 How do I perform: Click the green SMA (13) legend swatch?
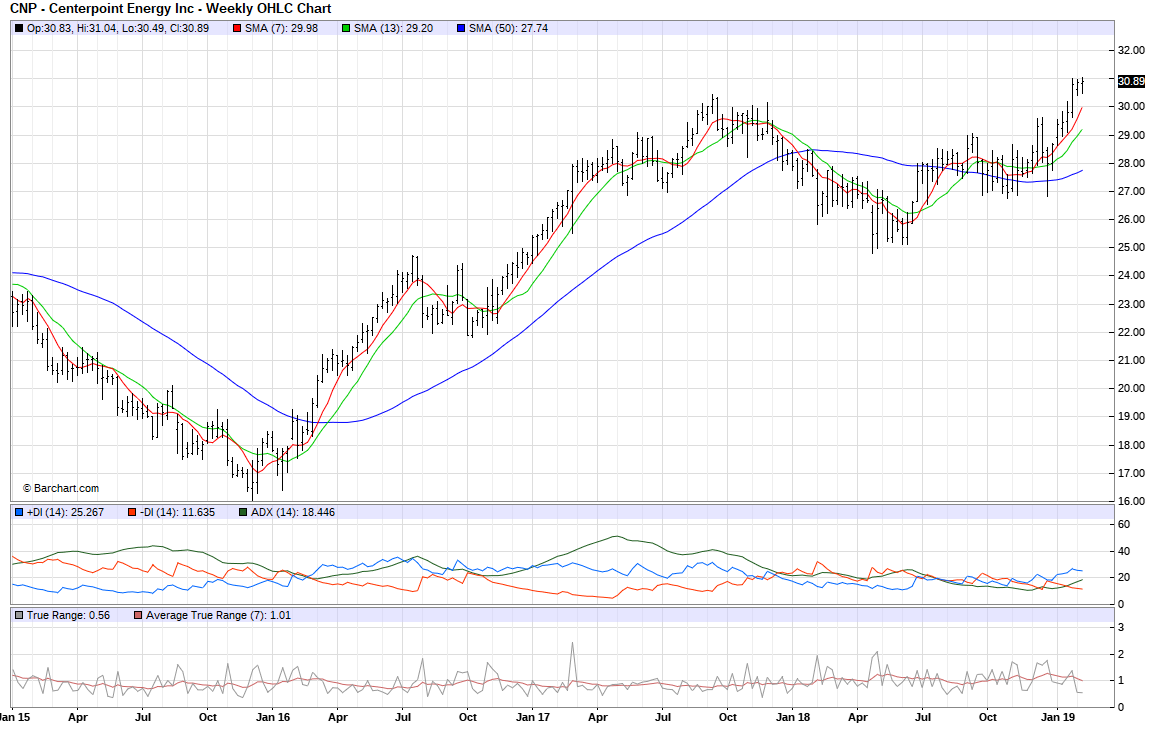pyautogui.click(x=346, y=28)
